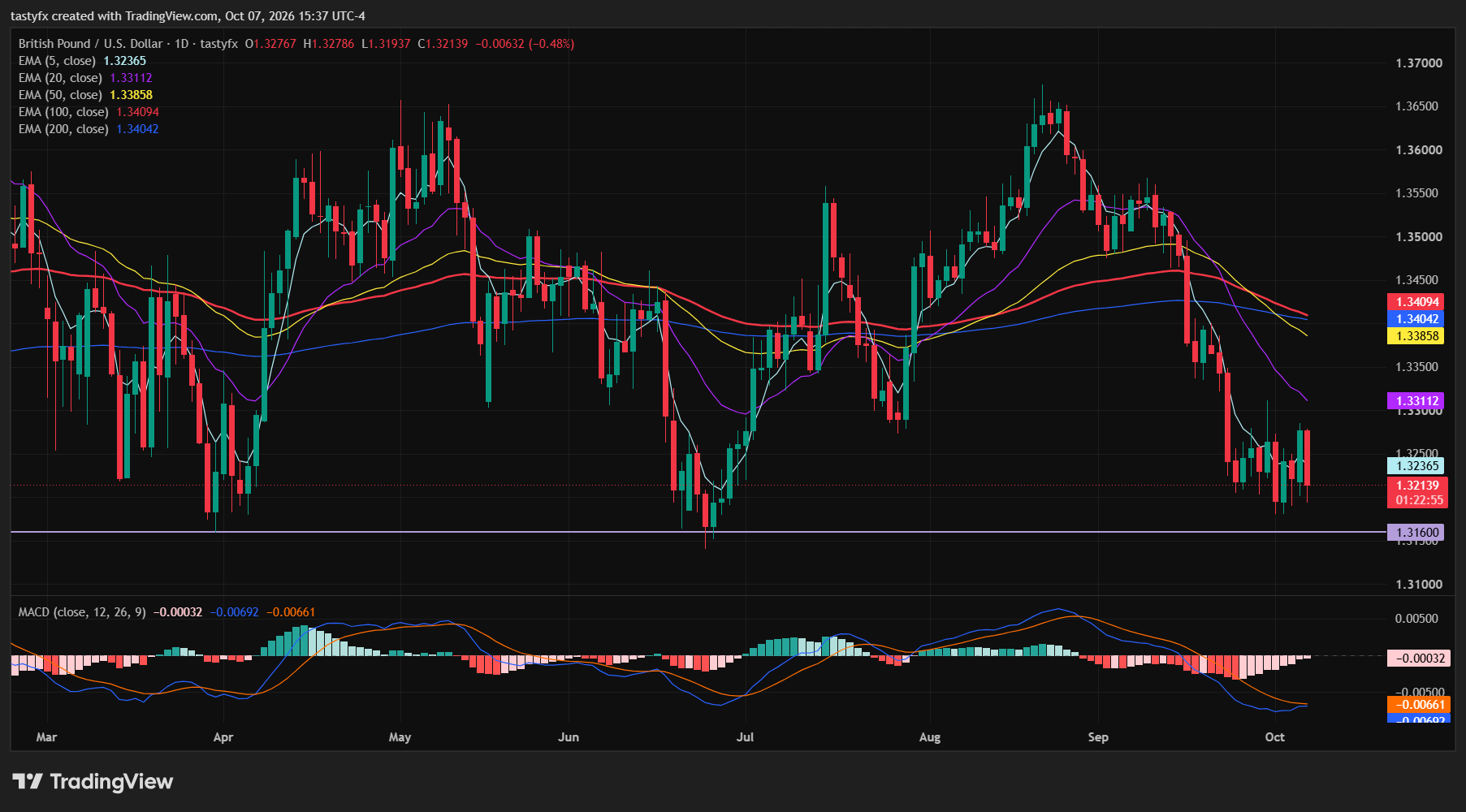
Task: Click the May label on time axis
Action: (400, 737)
